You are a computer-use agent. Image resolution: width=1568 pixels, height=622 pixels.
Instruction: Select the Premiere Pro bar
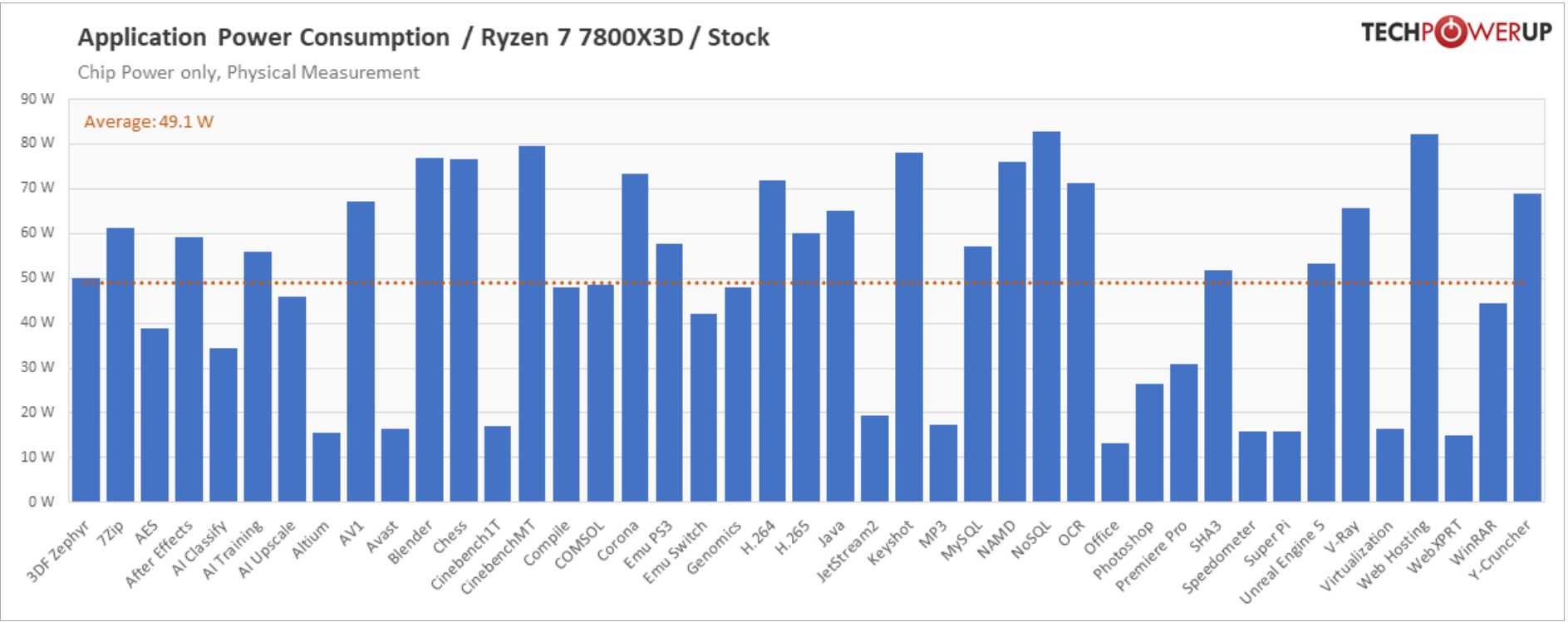pyautogui.click(x=1184, y=433)
